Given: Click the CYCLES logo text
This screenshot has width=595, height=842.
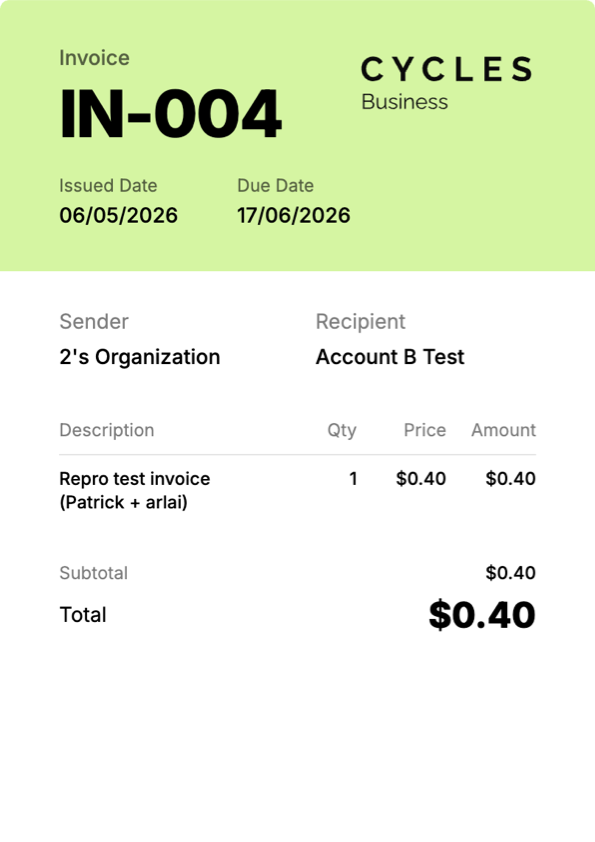Looking at the screenshot, I should coord(446,69).
